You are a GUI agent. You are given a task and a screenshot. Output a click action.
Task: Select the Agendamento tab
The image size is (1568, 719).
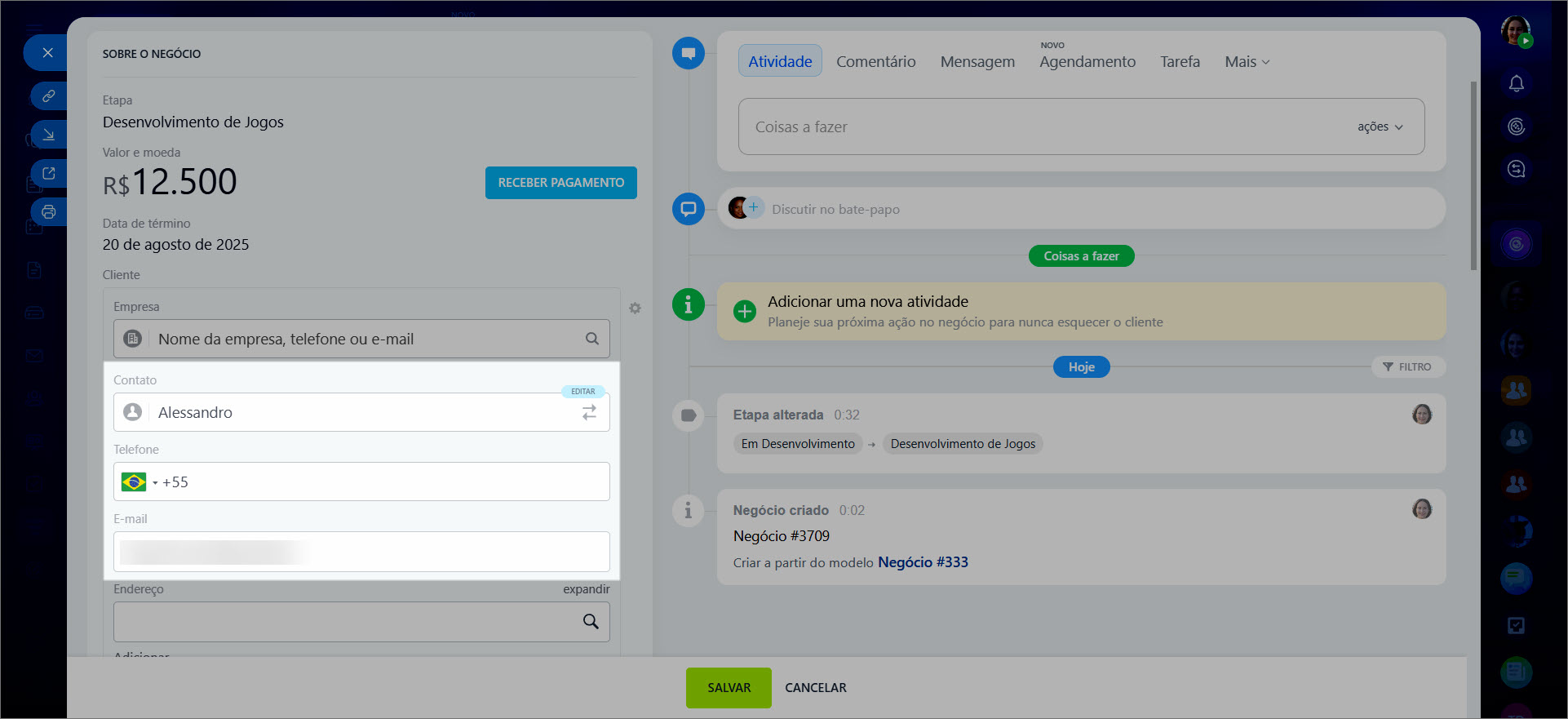click(1087, 62)
